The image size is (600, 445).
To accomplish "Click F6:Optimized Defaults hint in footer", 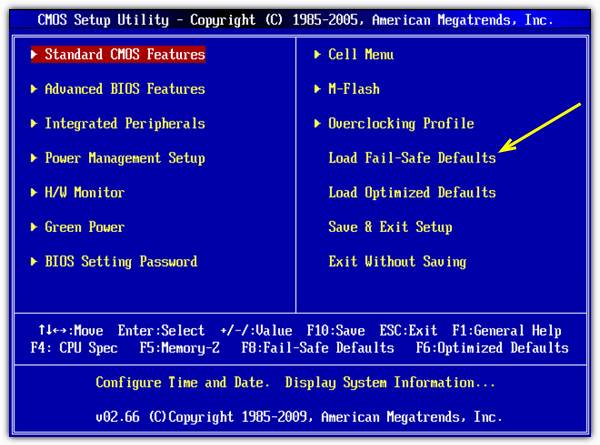I will (x=492, y=348).
